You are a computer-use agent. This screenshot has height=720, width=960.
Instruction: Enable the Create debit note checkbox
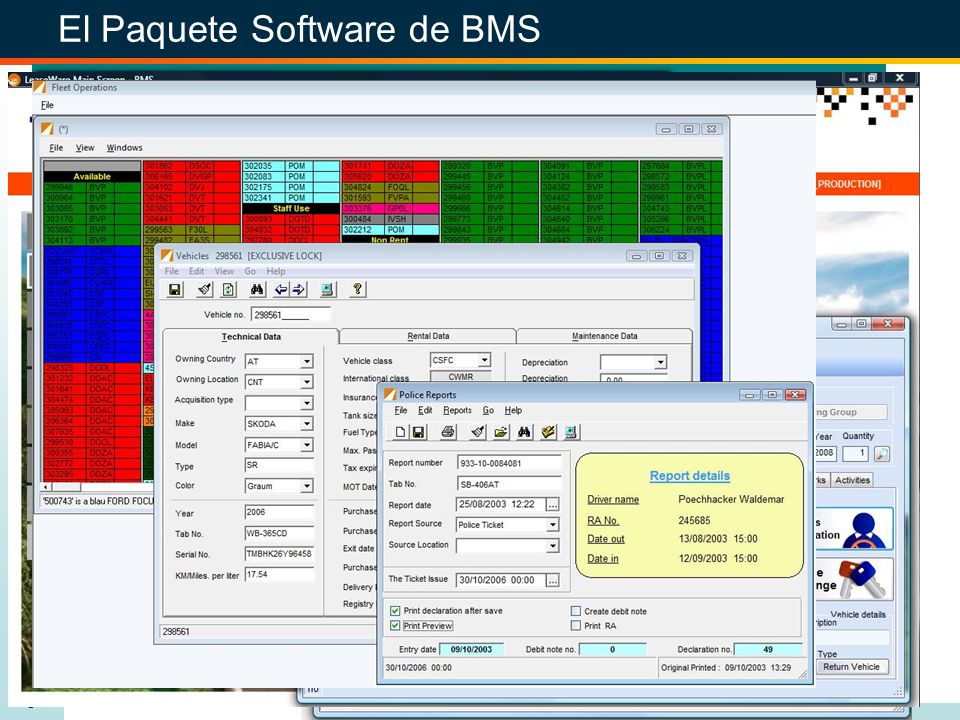pos(576,610)
